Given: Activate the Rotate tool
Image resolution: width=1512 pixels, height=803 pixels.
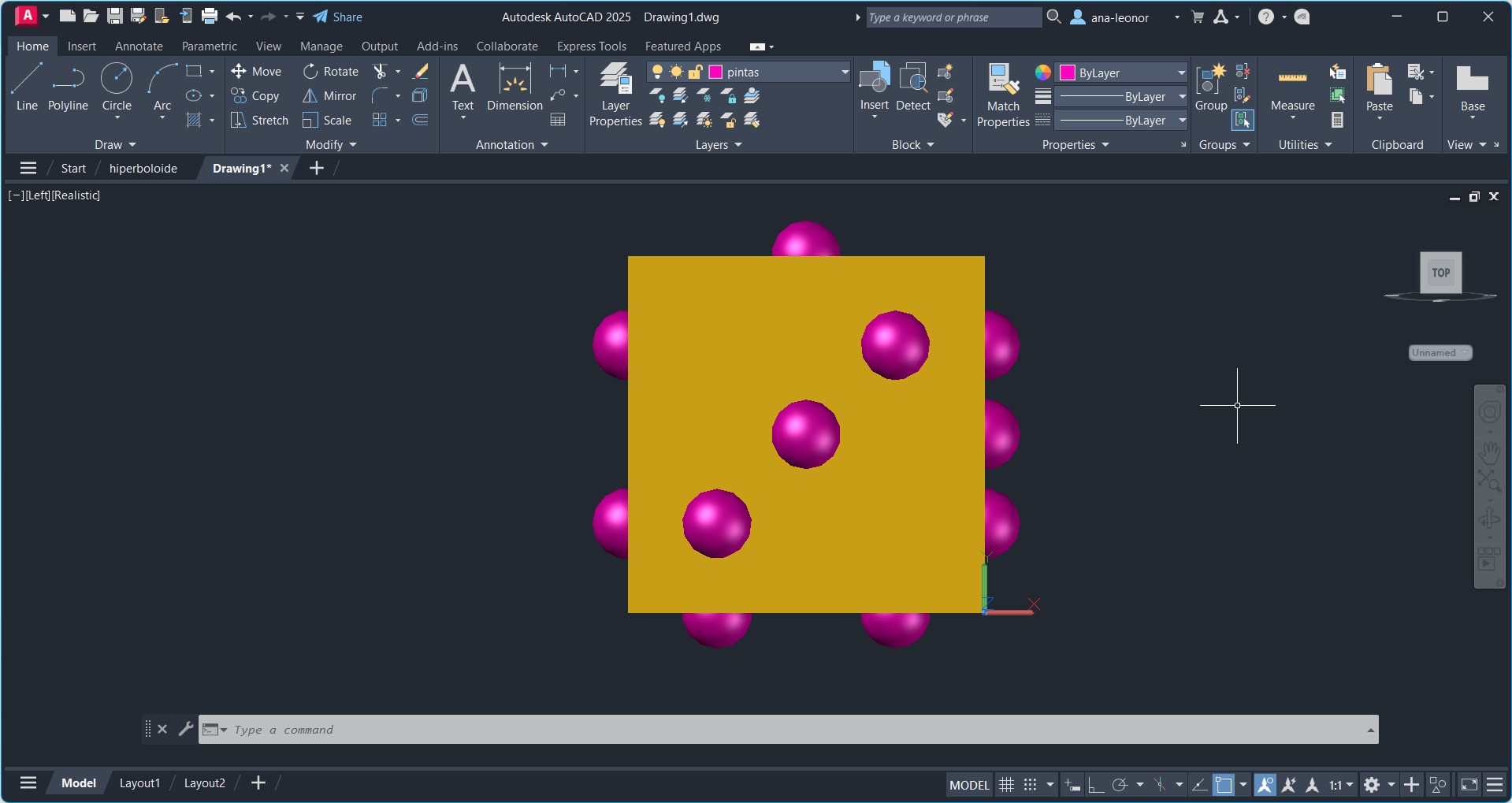Looking at the screenshot, I should pos(331,72).
